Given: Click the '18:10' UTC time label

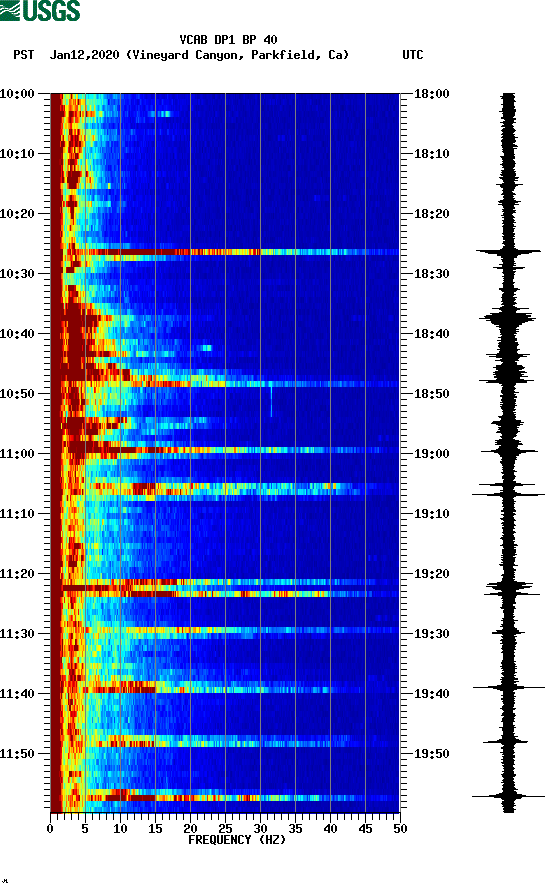Looking at the screenshot, I should [x=431, y=154].
